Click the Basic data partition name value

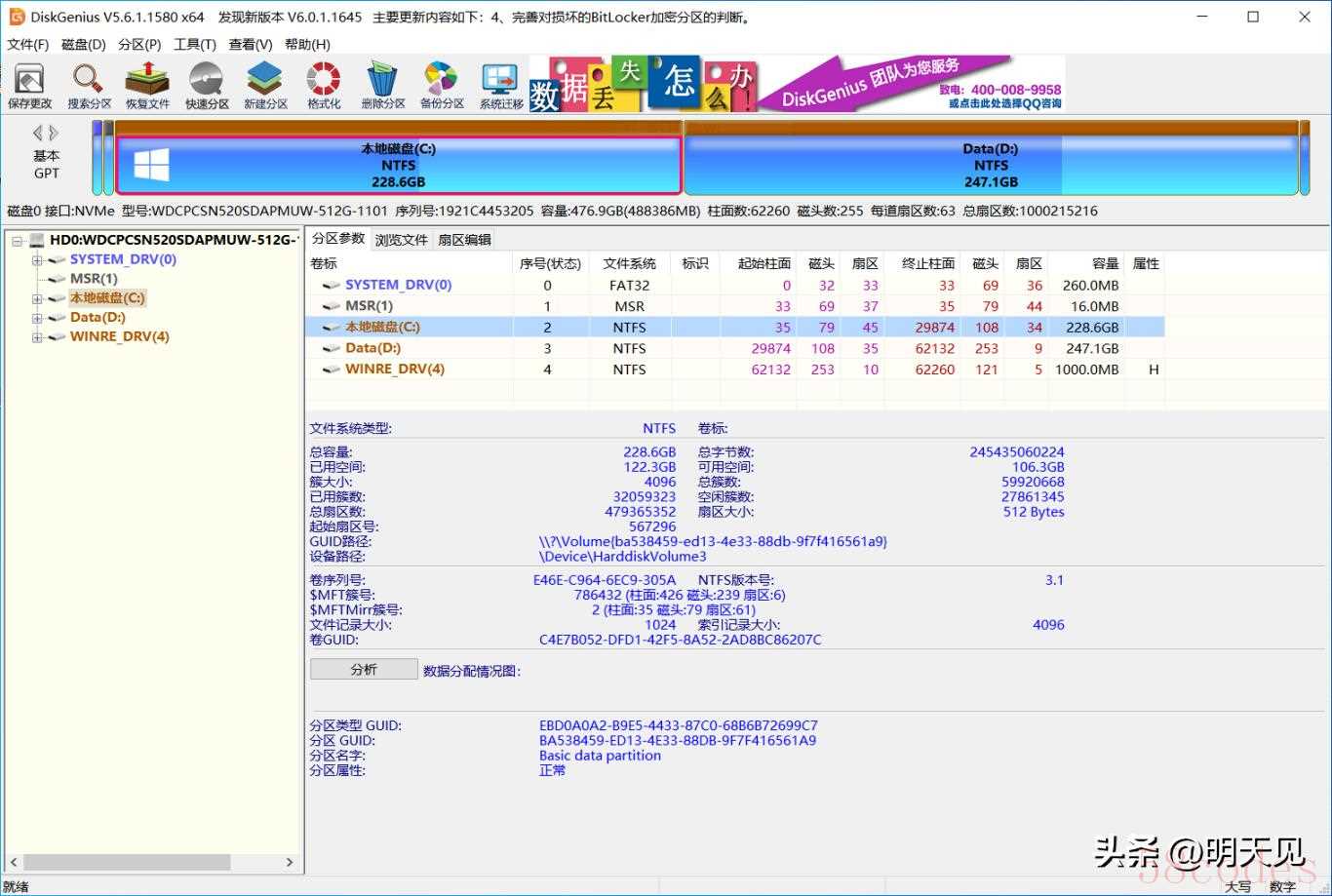click(600, 756)
